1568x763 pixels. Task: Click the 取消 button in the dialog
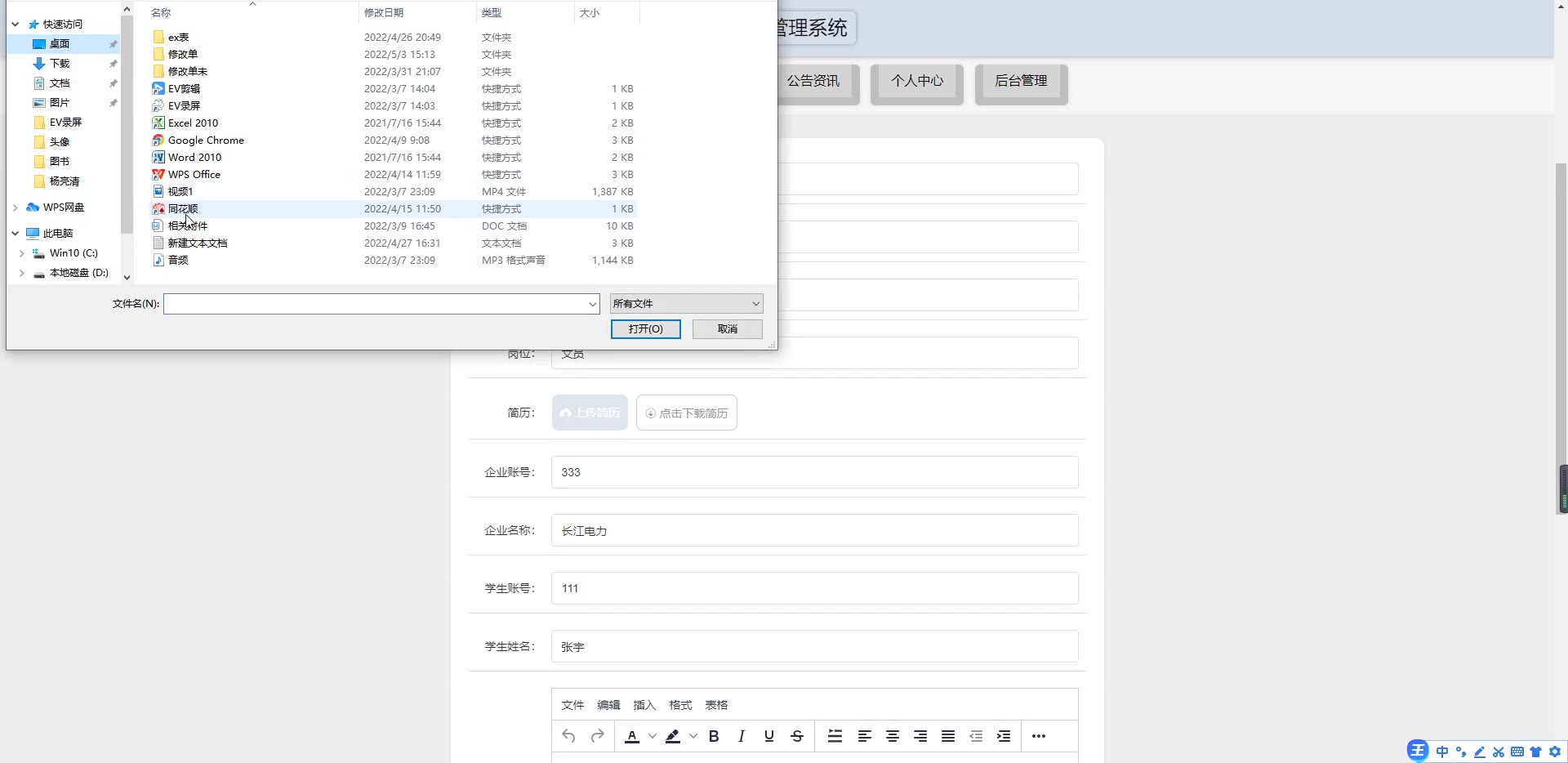(x=728, y=329)
